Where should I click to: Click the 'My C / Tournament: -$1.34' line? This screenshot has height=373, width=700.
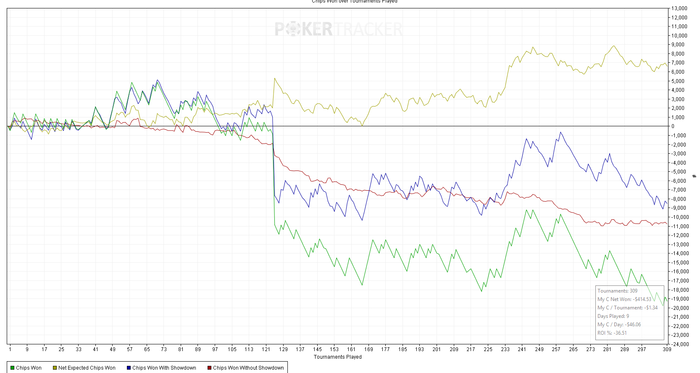point(627,308)
